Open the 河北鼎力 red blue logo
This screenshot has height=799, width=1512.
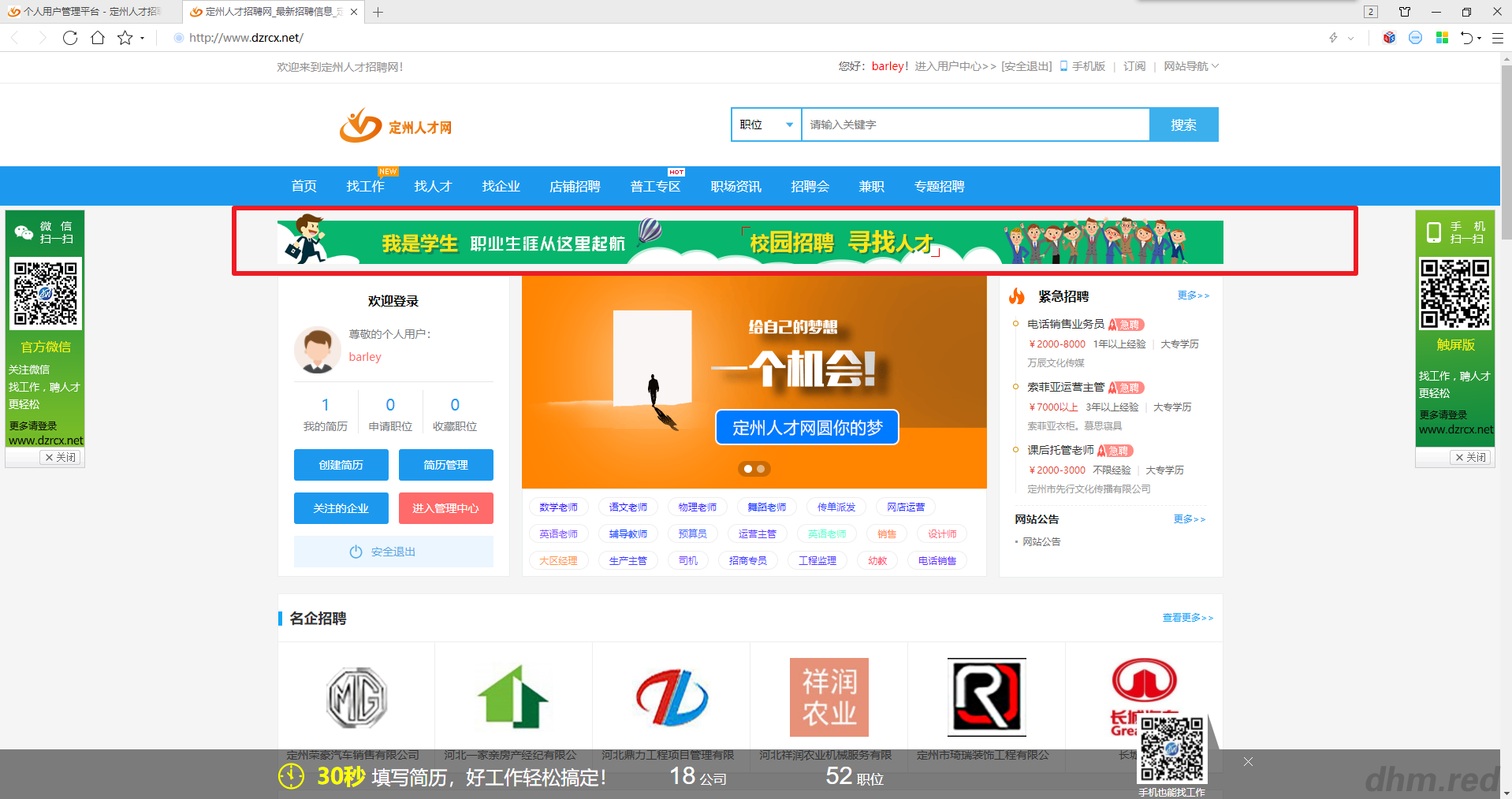click(672, 697)
